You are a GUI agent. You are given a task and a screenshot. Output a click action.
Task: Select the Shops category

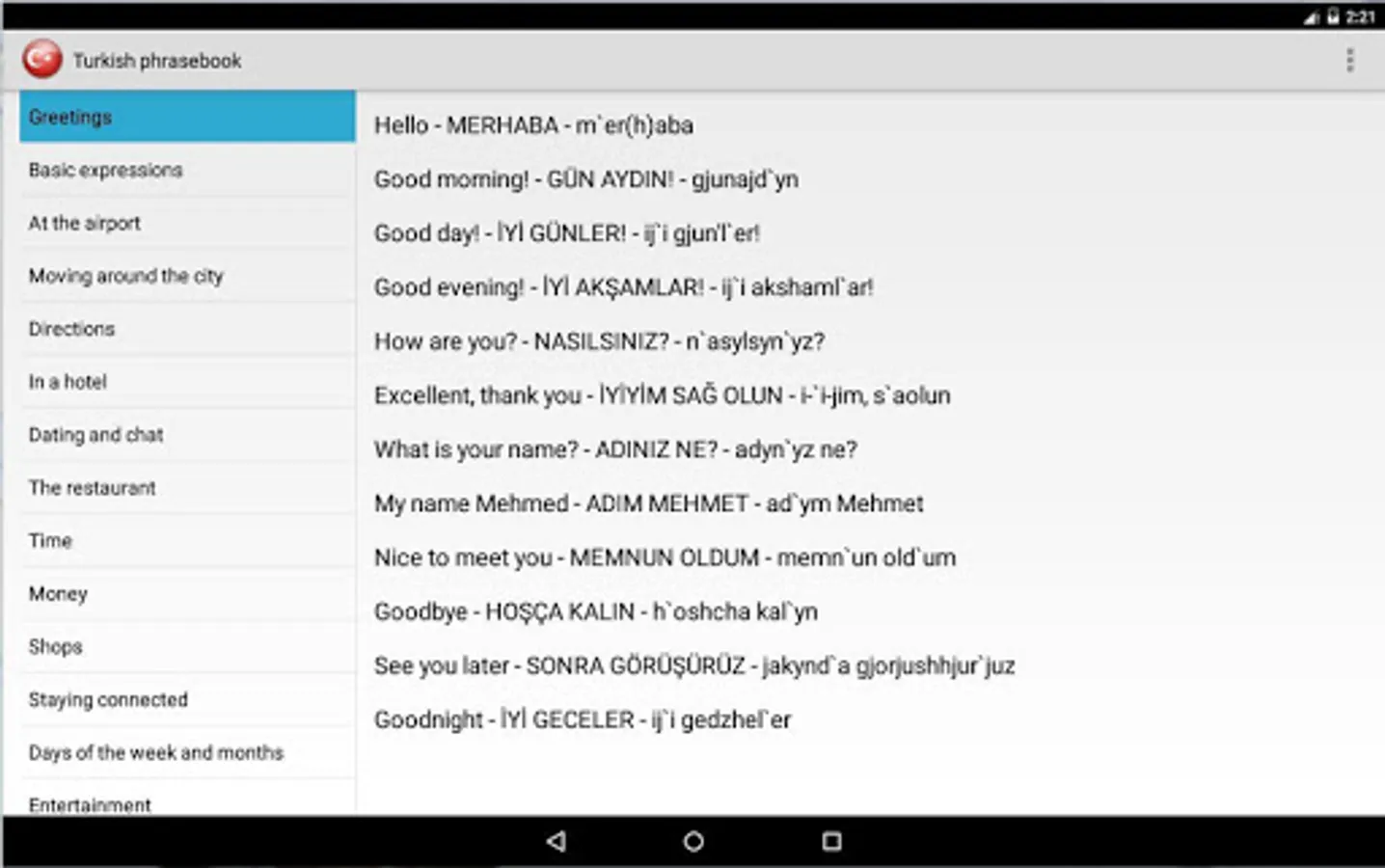coord(187,647)
